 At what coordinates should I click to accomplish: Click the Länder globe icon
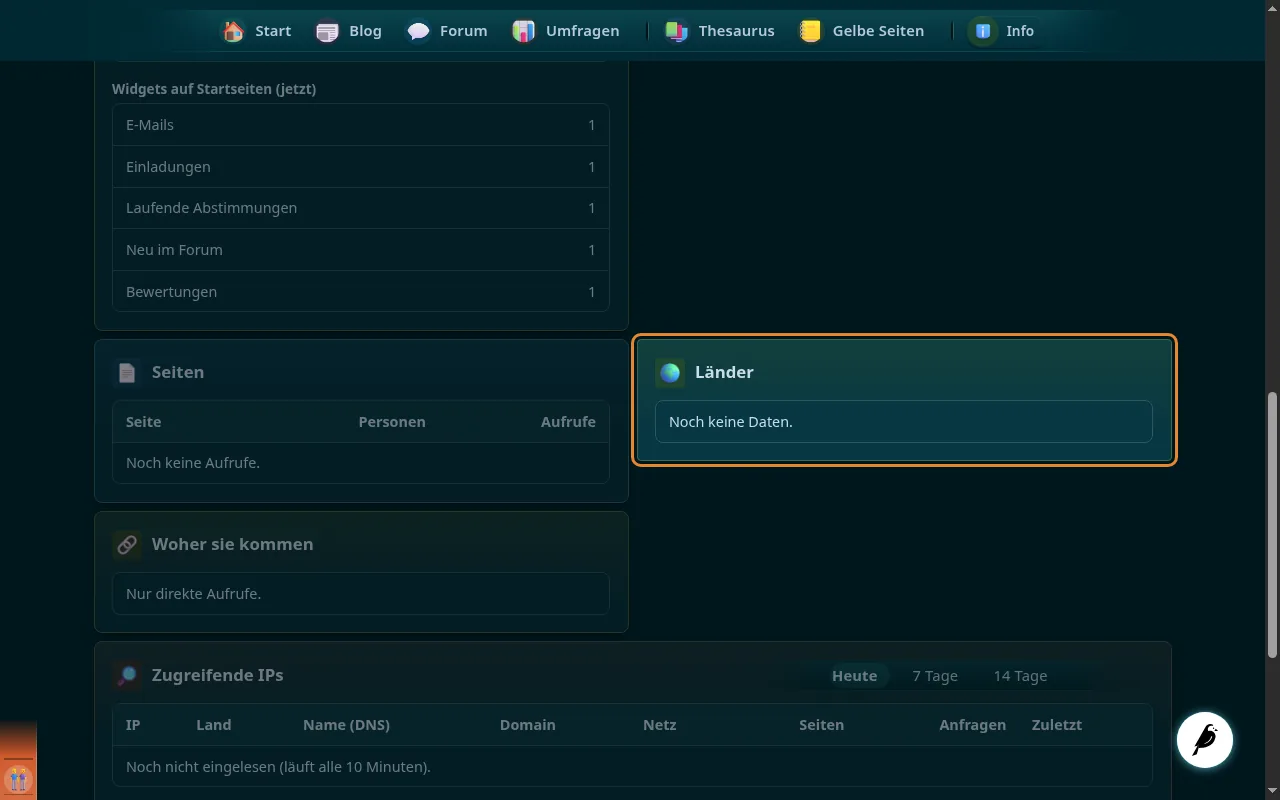tap(670, 373)
